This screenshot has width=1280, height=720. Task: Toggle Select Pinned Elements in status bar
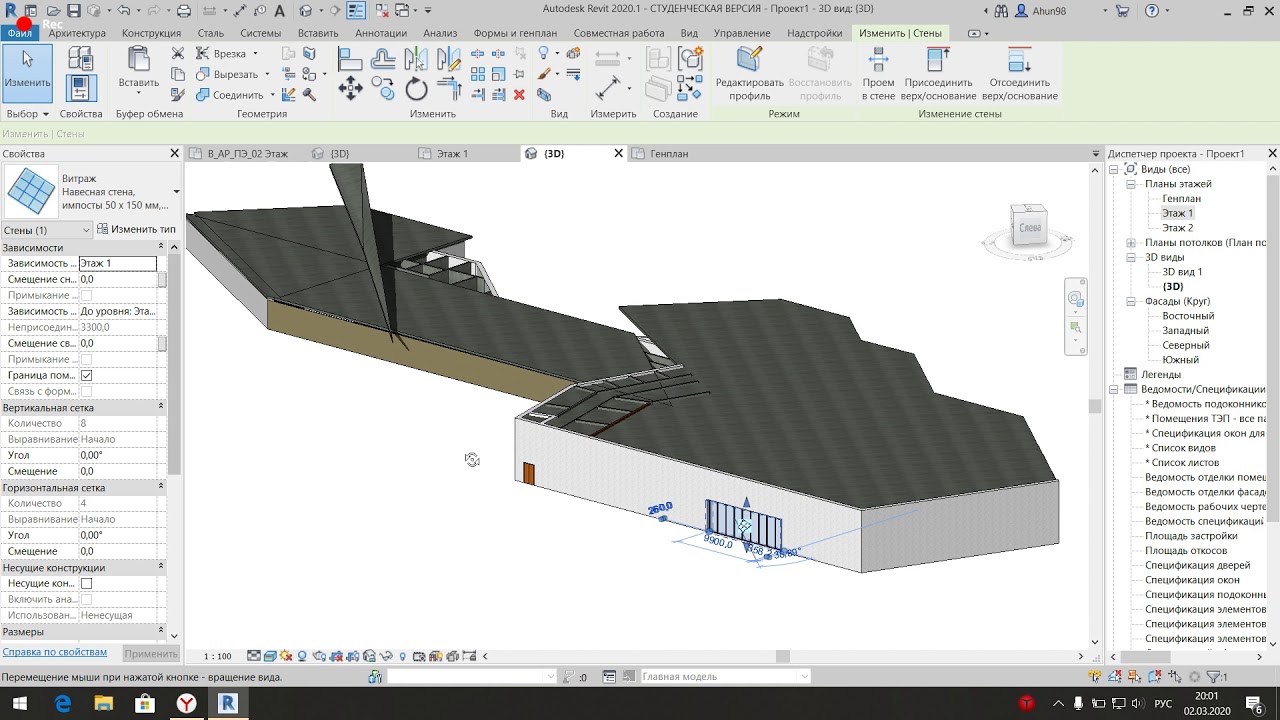tap(1135, 677)
